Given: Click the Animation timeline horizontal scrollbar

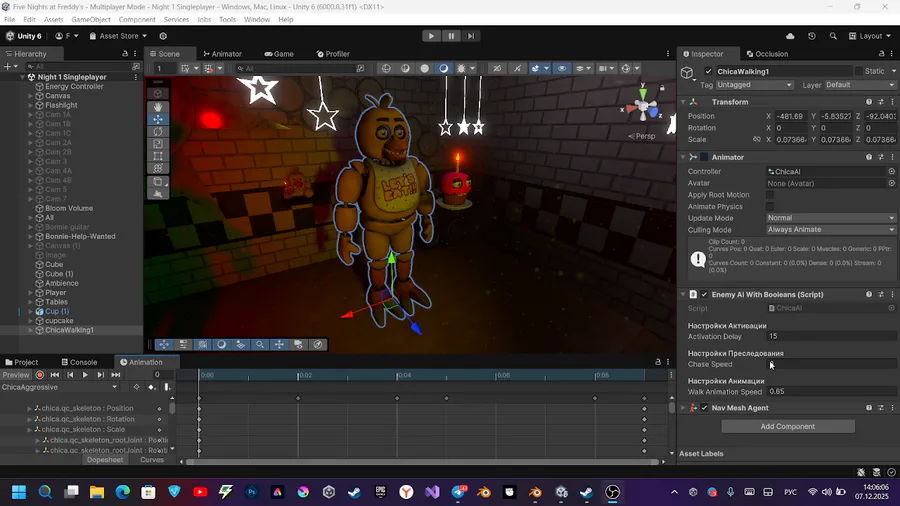Looking at the screenshot, I should click(x=422, y=461).
